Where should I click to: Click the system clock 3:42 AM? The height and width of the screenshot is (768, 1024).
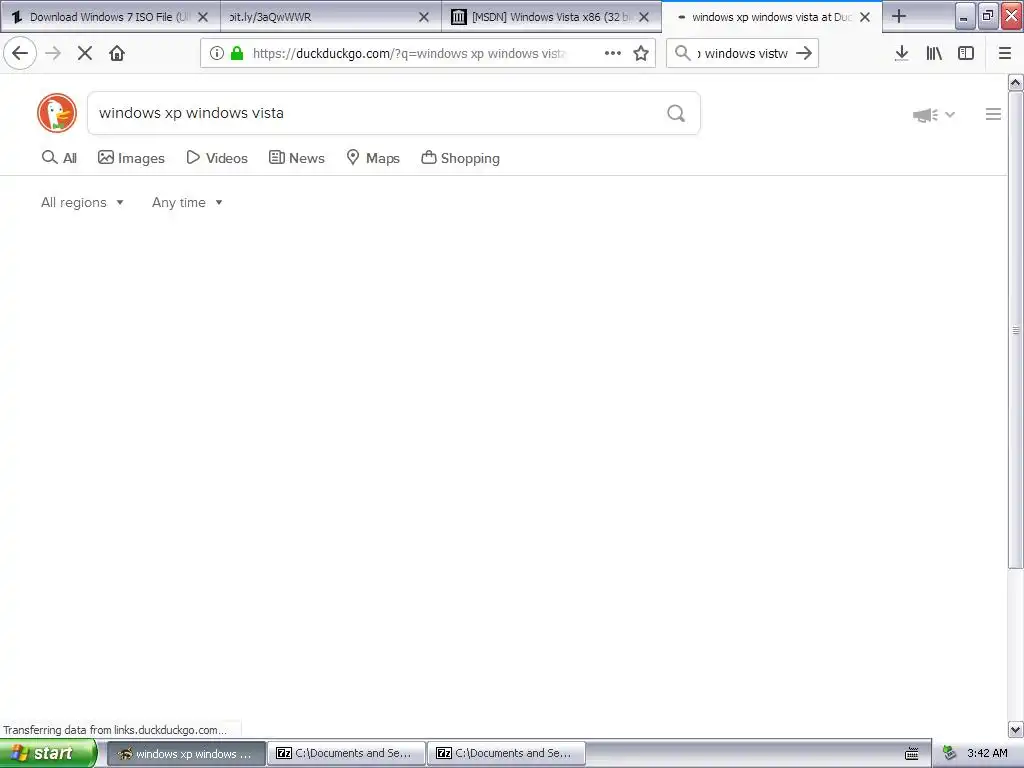pos(987,754)
